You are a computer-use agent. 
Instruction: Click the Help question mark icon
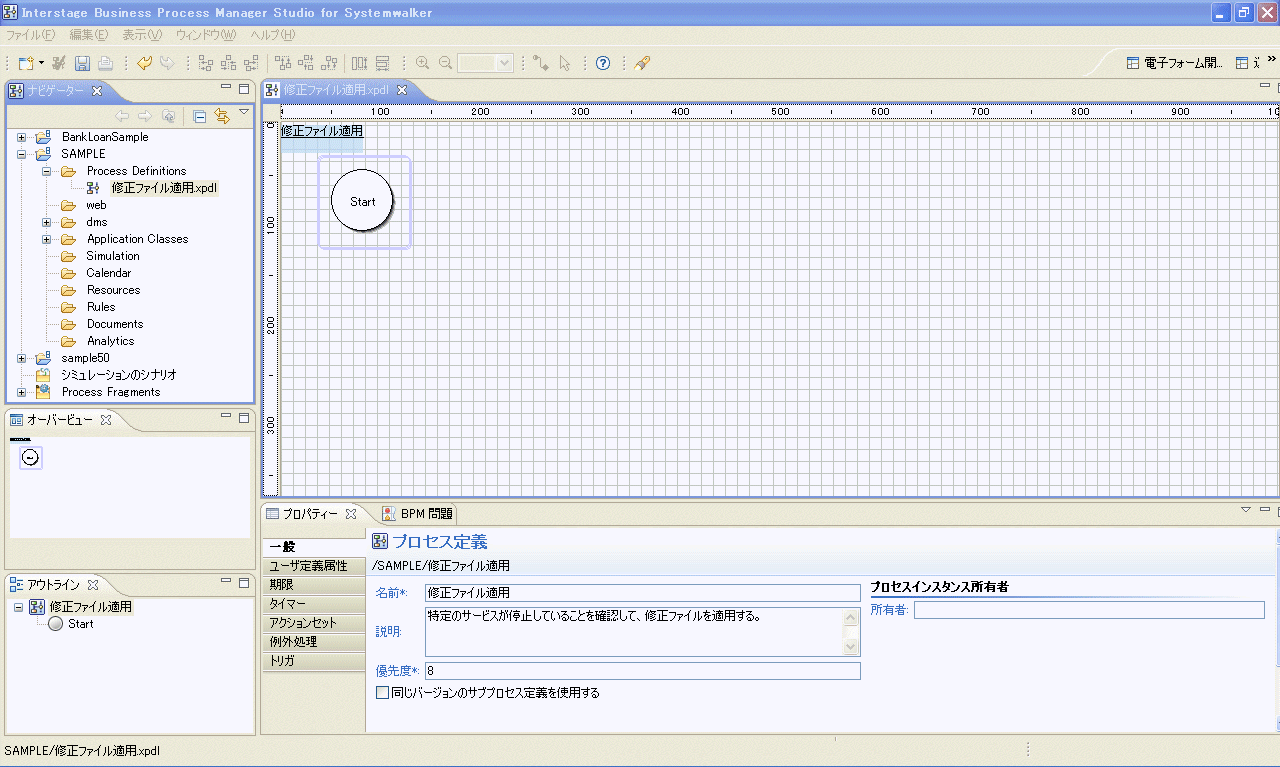[x=603, y=63]
